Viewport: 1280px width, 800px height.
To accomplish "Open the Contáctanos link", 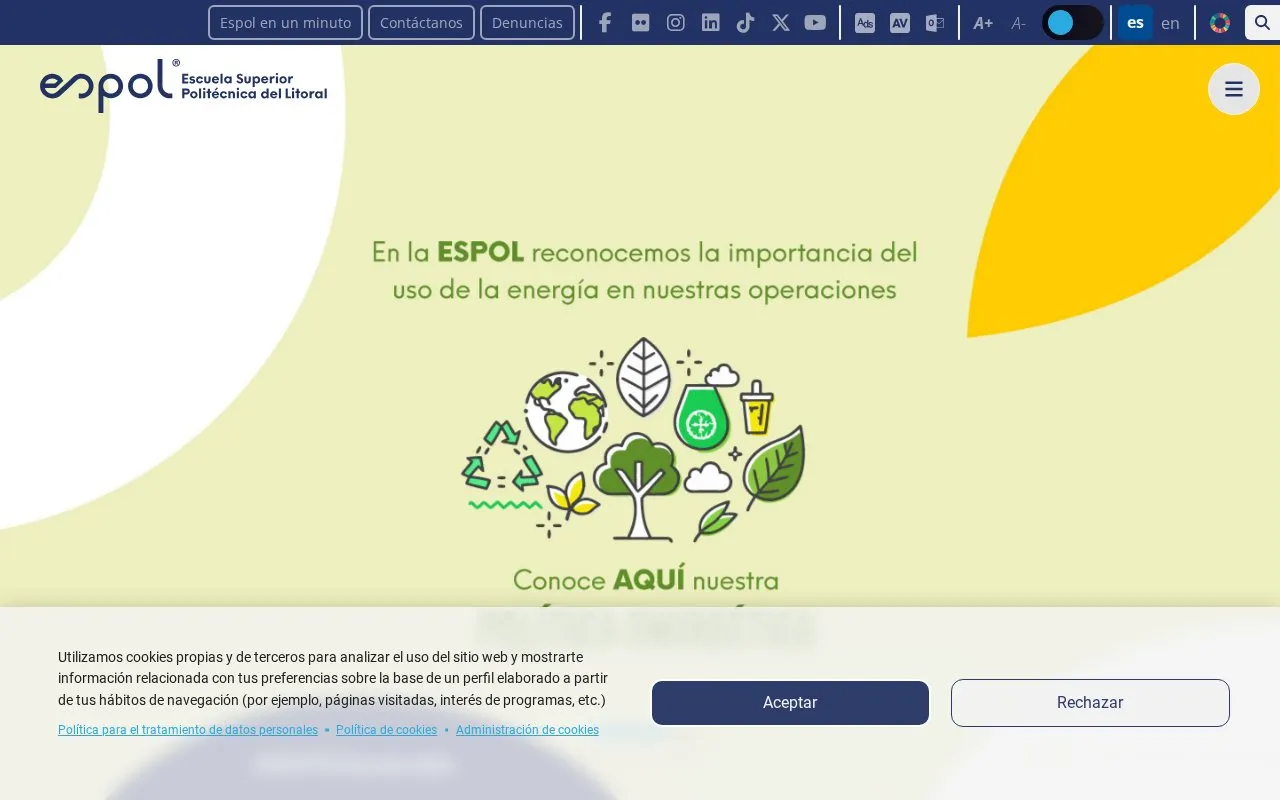I will (421, 22).
